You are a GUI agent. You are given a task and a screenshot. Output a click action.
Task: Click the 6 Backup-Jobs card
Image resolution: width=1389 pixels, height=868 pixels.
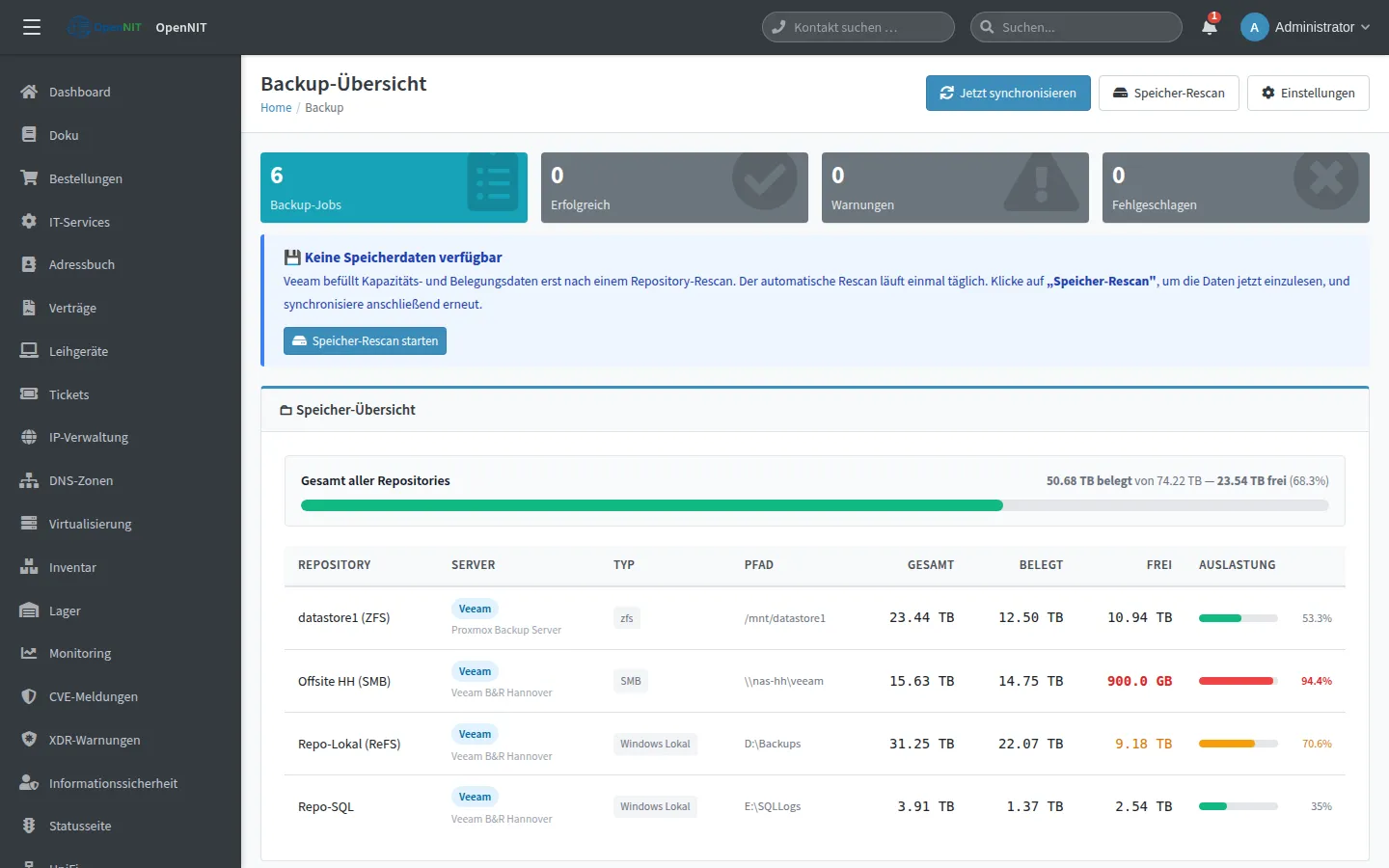[x=394, y=187]
